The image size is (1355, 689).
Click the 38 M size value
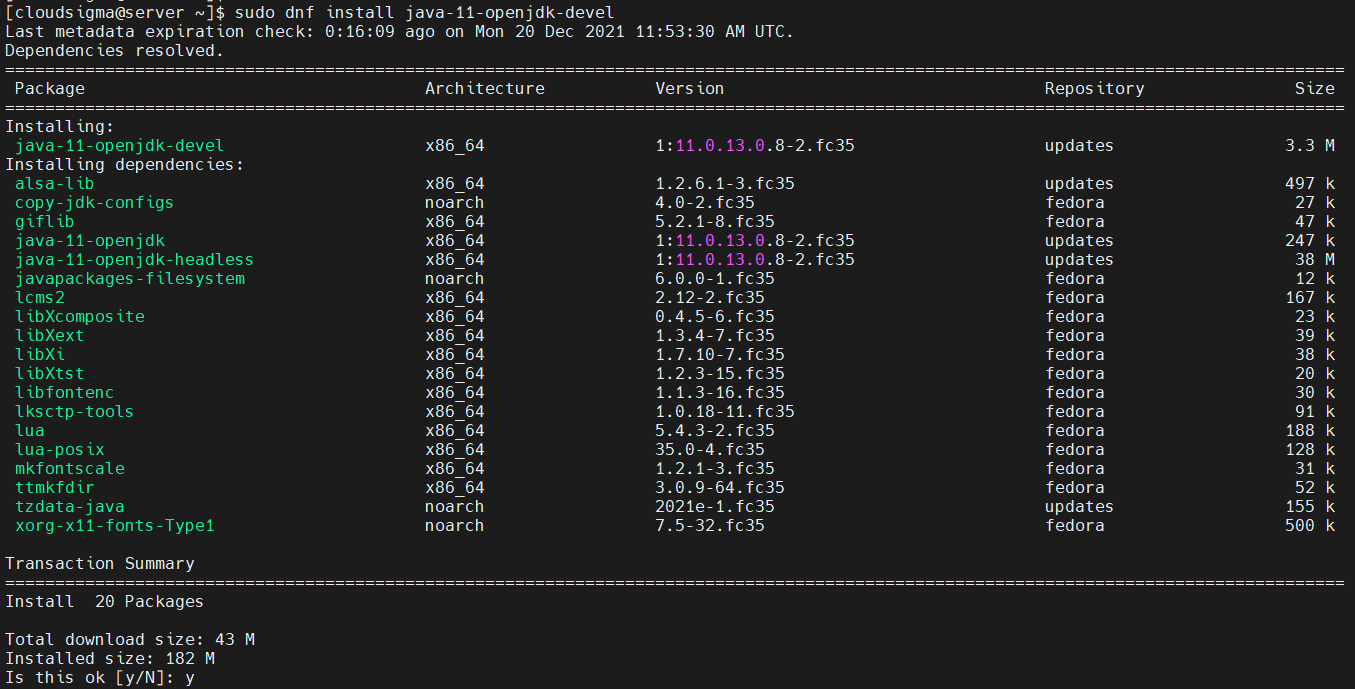1315,260
